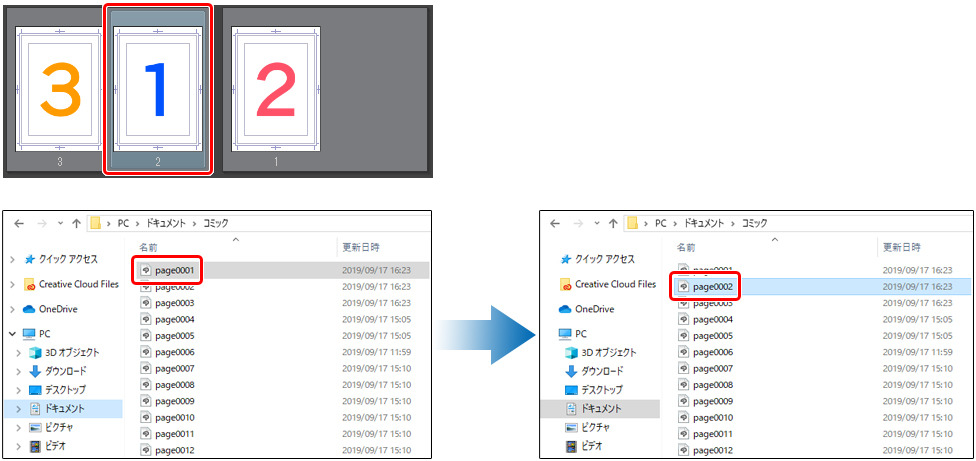Open クイック アクセス star icon in left window
Viewport: 976px width, 461px height.
tap(29, 259)
